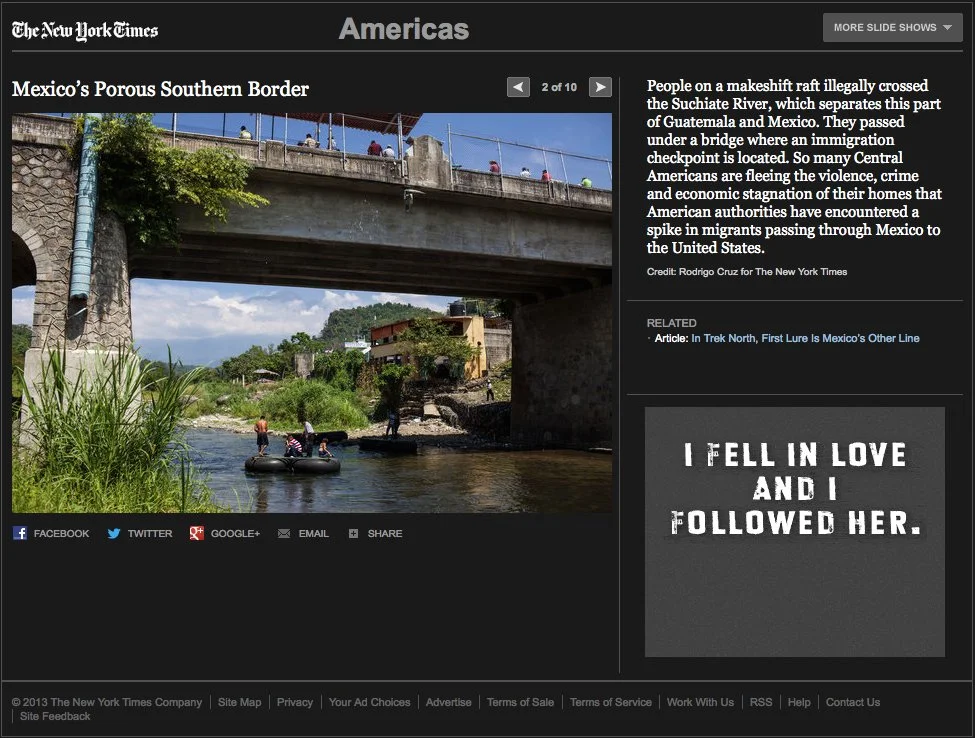
Task: Open the Share options icon
Action: 375,533
